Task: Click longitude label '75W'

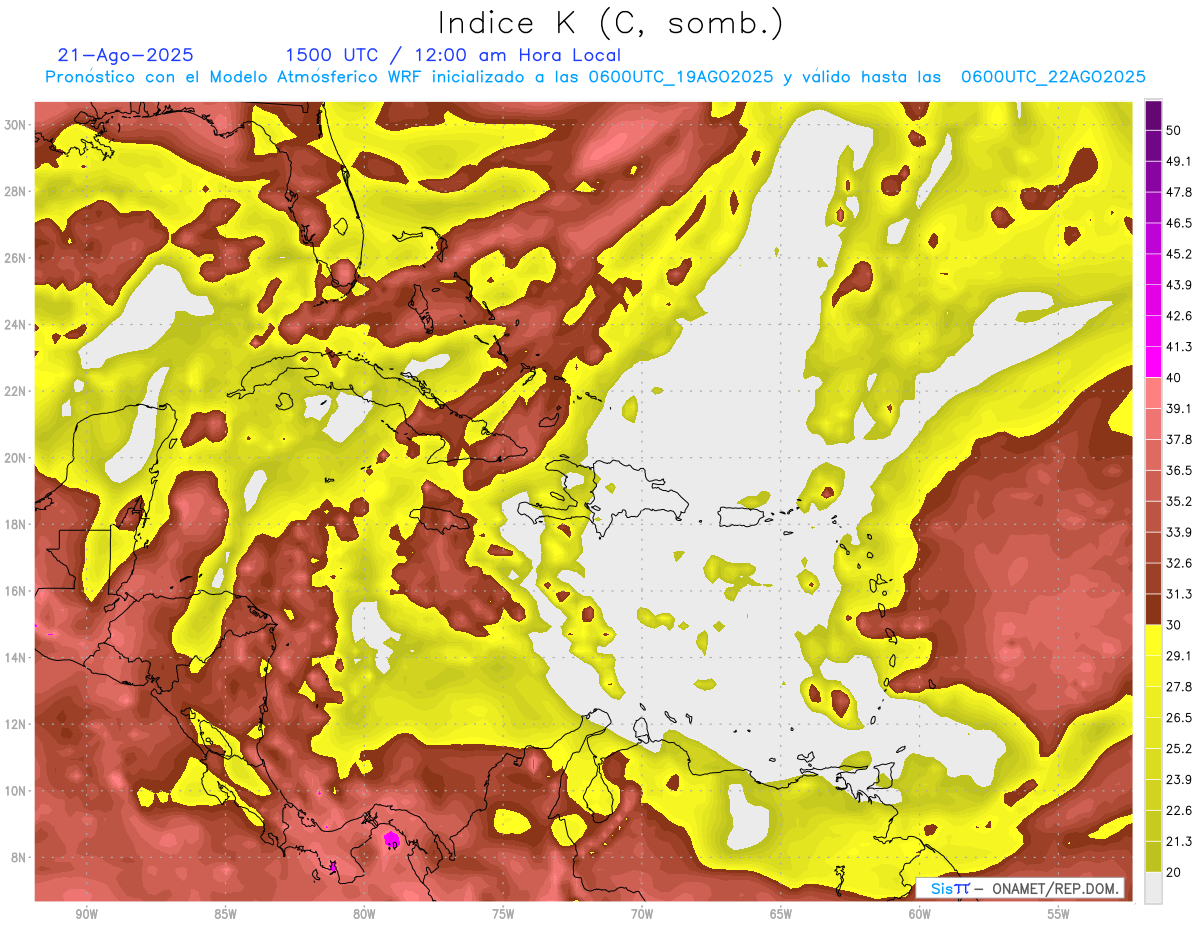Action: click(x=503, y=914)
